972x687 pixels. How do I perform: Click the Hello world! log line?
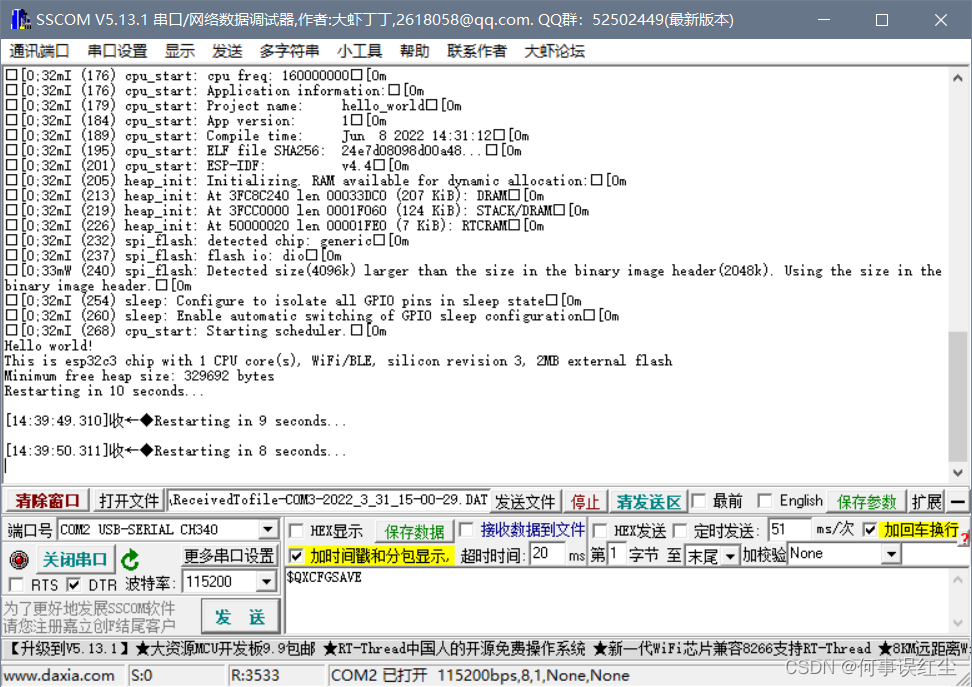[48, 346]
